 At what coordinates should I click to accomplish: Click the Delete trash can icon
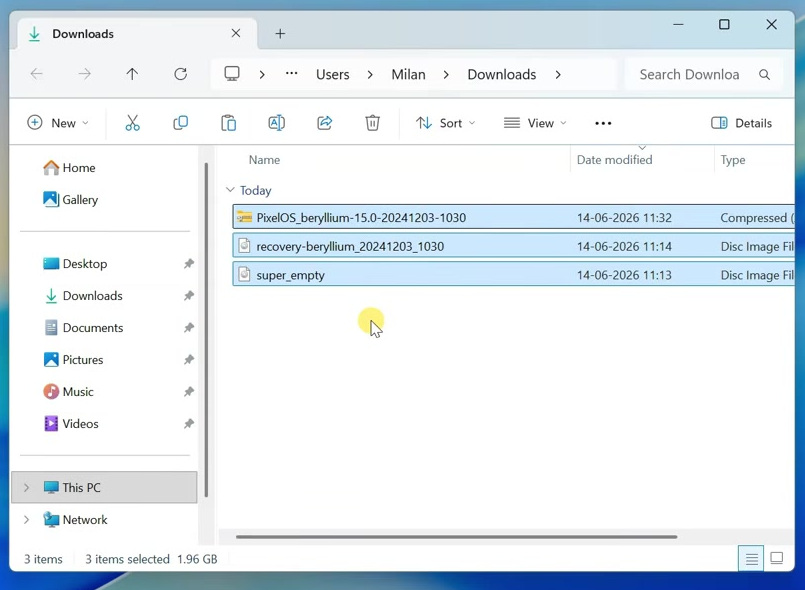point(373,123)
